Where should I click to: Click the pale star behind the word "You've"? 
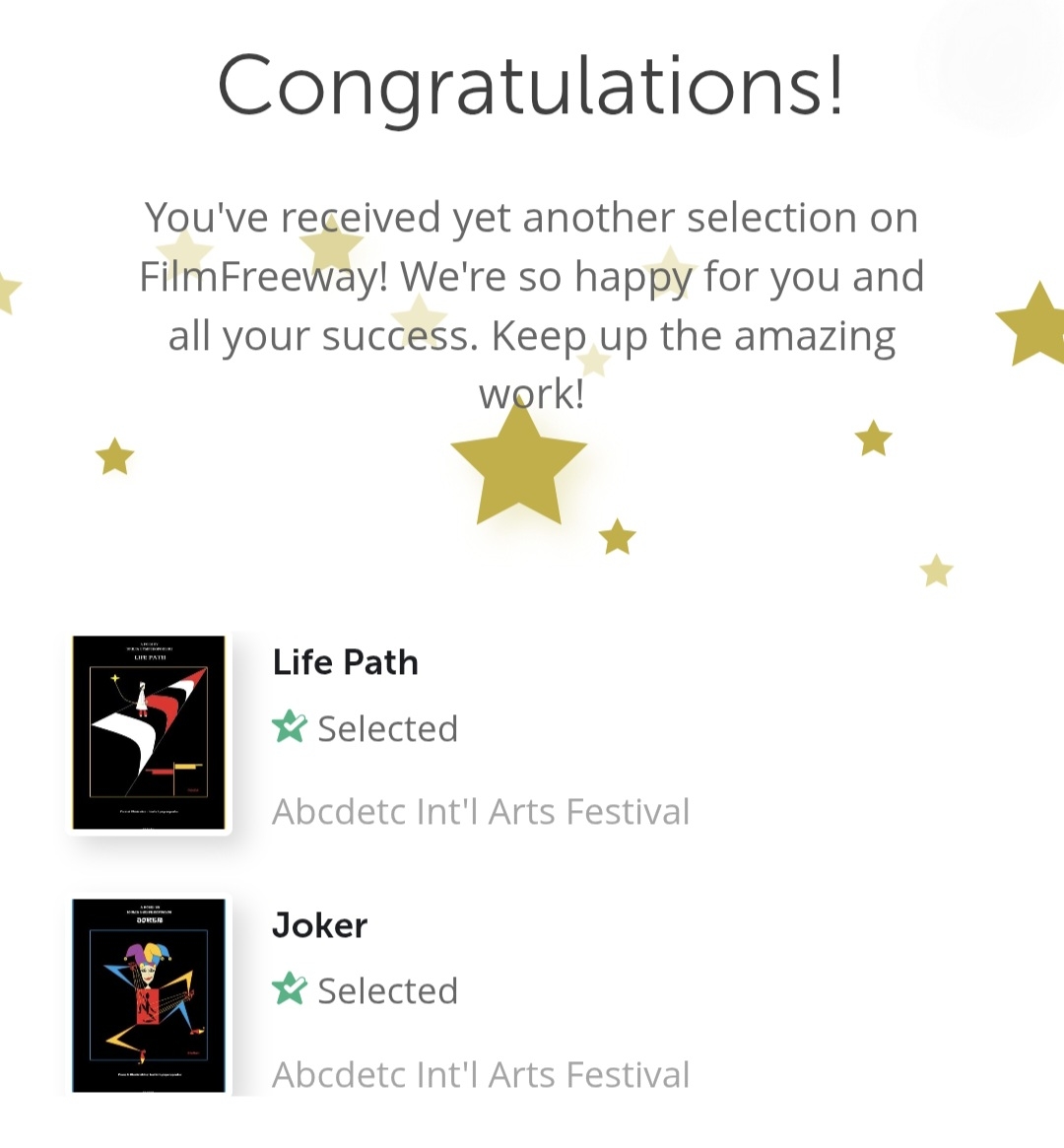click(184, 251)
